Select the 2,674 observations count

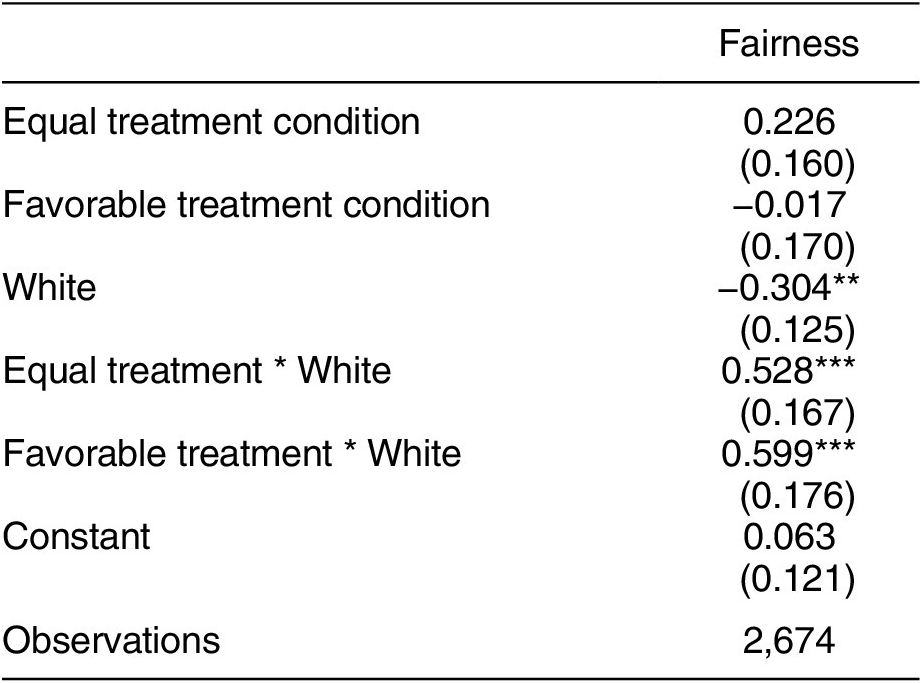pyautogui.click(x=788, y=640)
